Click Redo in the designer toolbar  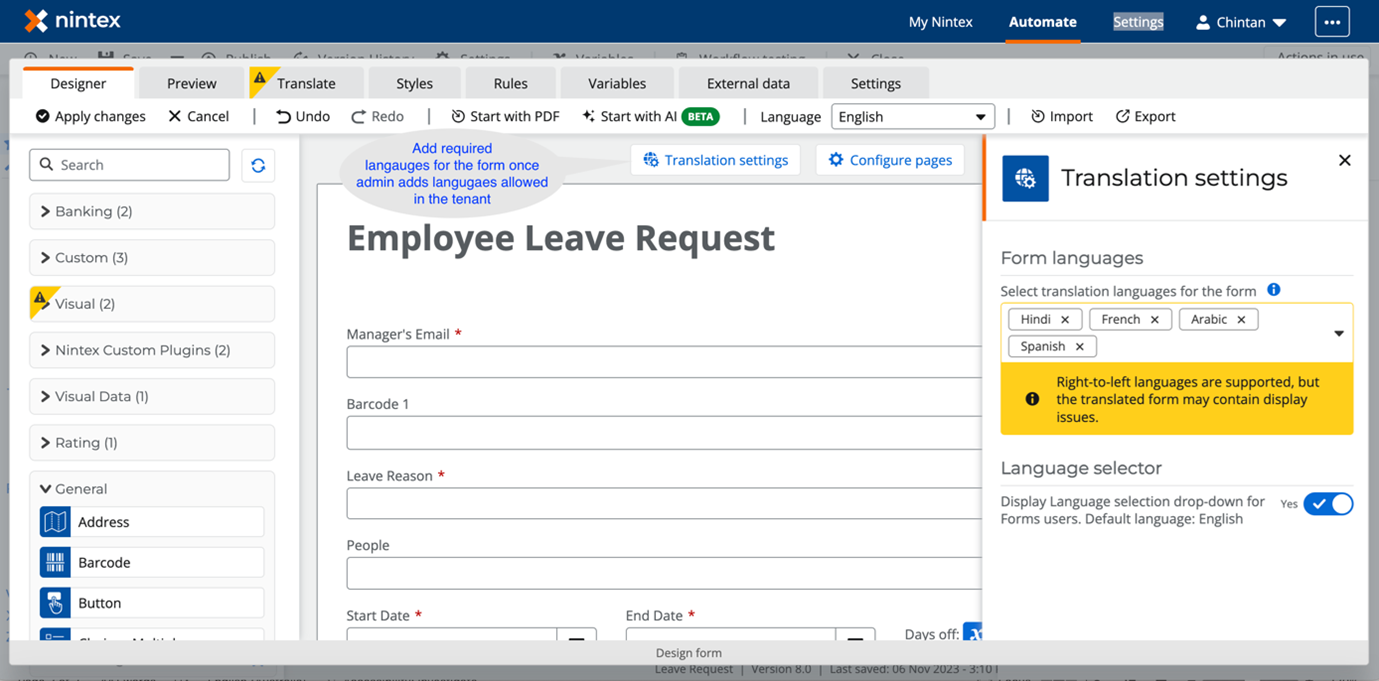point(377,116)
